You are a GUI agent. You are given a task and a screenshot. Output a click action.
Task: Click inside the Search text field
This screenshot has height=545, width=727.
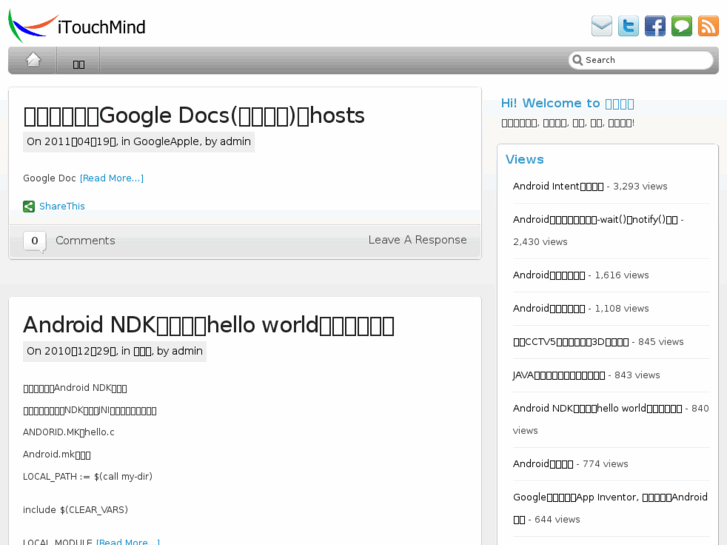pyautogui.click(x=645, y=60)
